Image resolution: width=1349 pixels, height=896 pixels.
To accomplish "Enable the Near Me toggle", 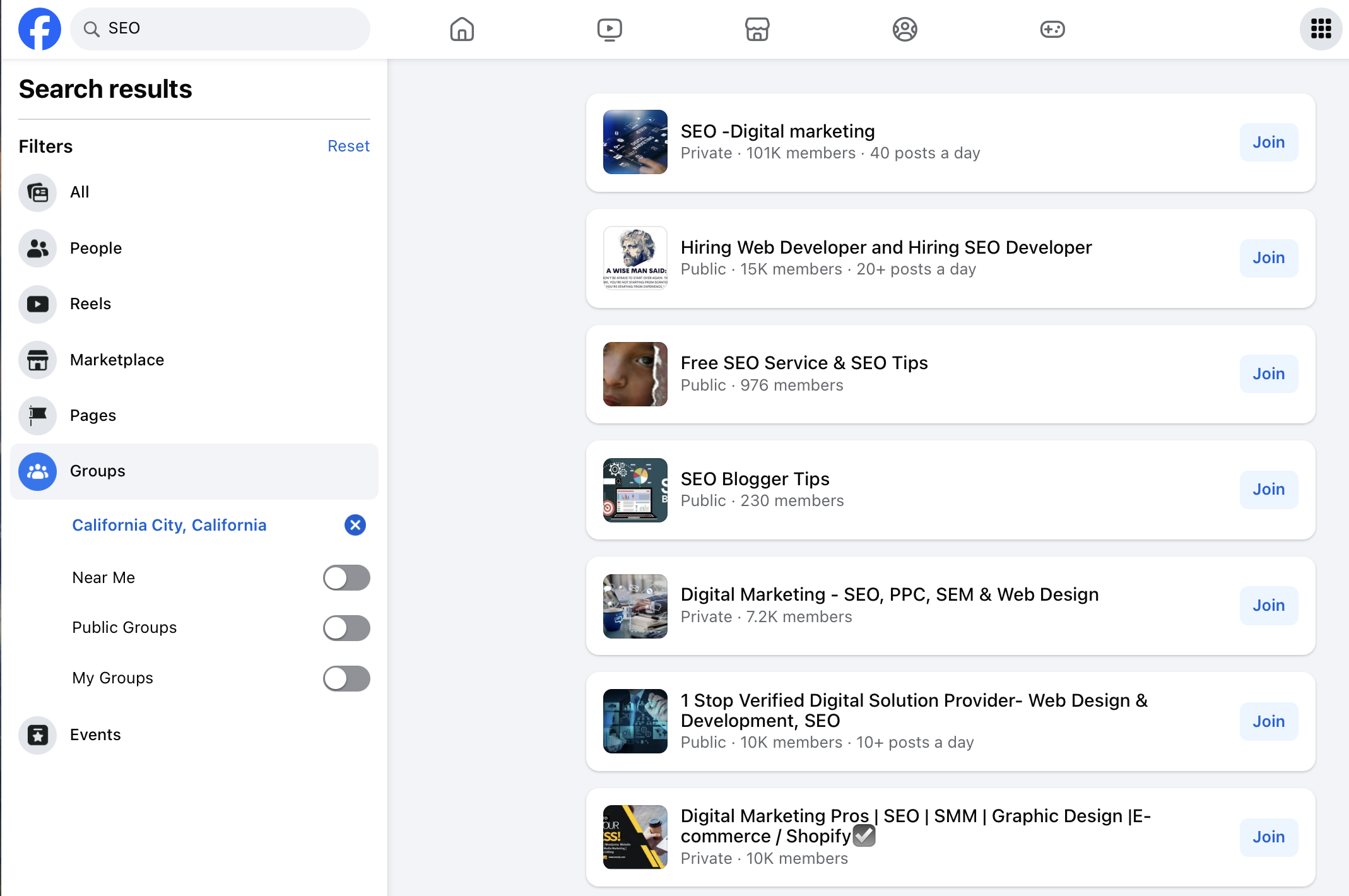I will tap(346, 577).
